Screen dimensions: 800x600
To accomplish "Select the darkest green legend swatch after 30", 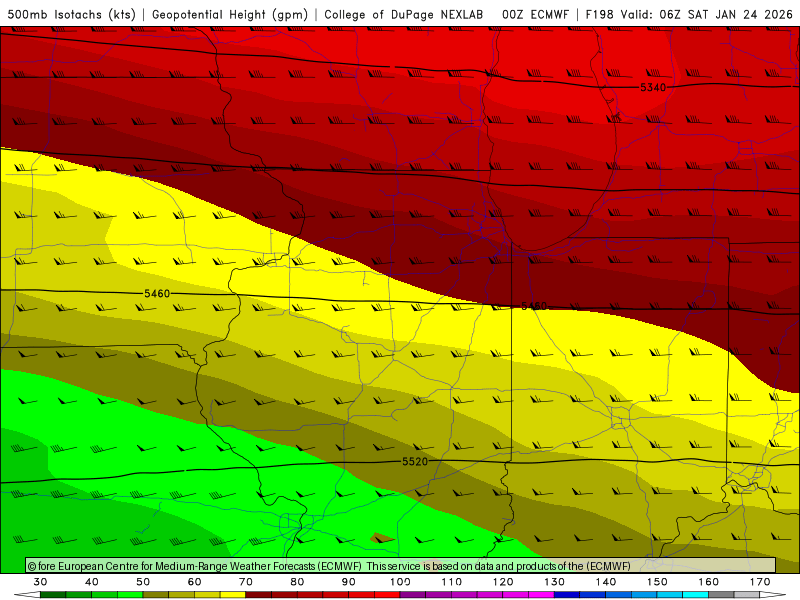I will pyautogui.click(x=53, y=595).
